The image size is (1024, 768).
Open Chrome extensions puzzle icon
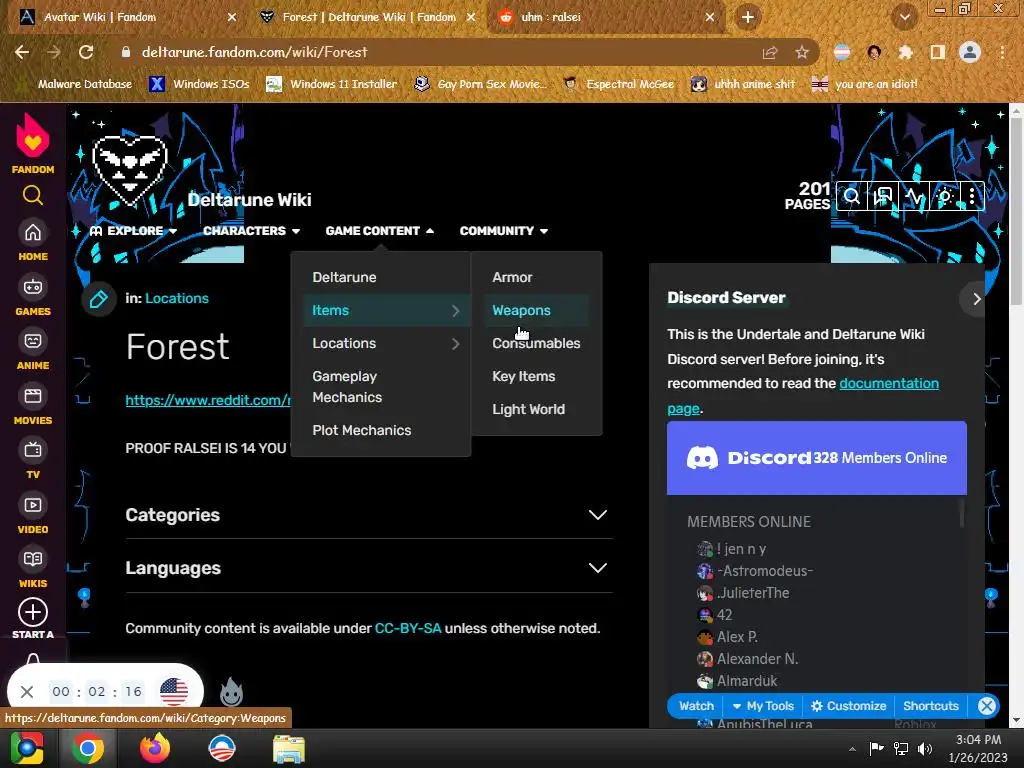905,52
